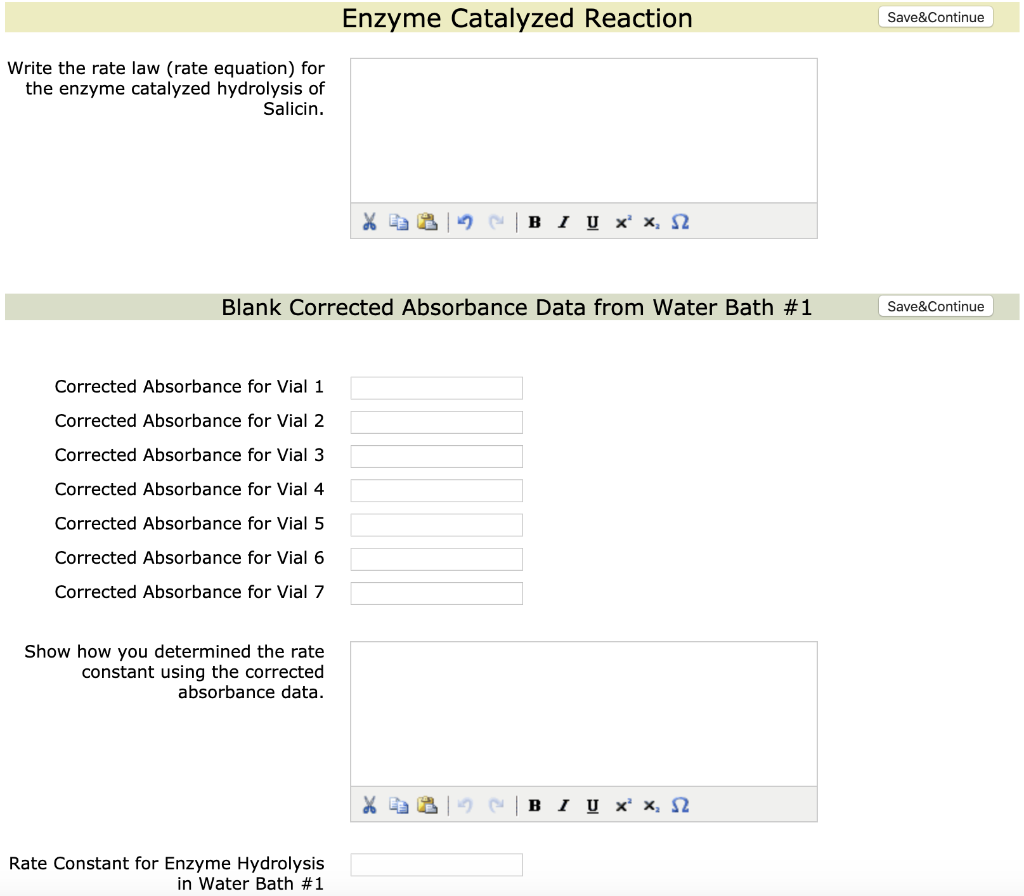Click Paste icon in rate constant explanation editor
1024x896 pixels.
(427, 805)
